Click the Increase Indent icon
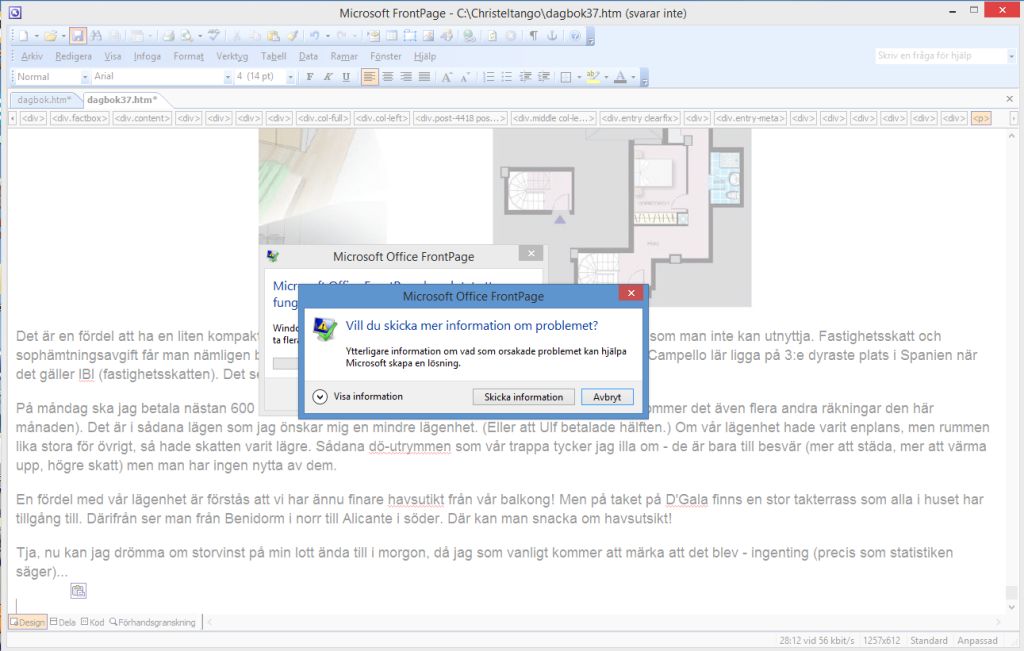The width and height of the screenshot is (1024, 651). tap(543, 76)
